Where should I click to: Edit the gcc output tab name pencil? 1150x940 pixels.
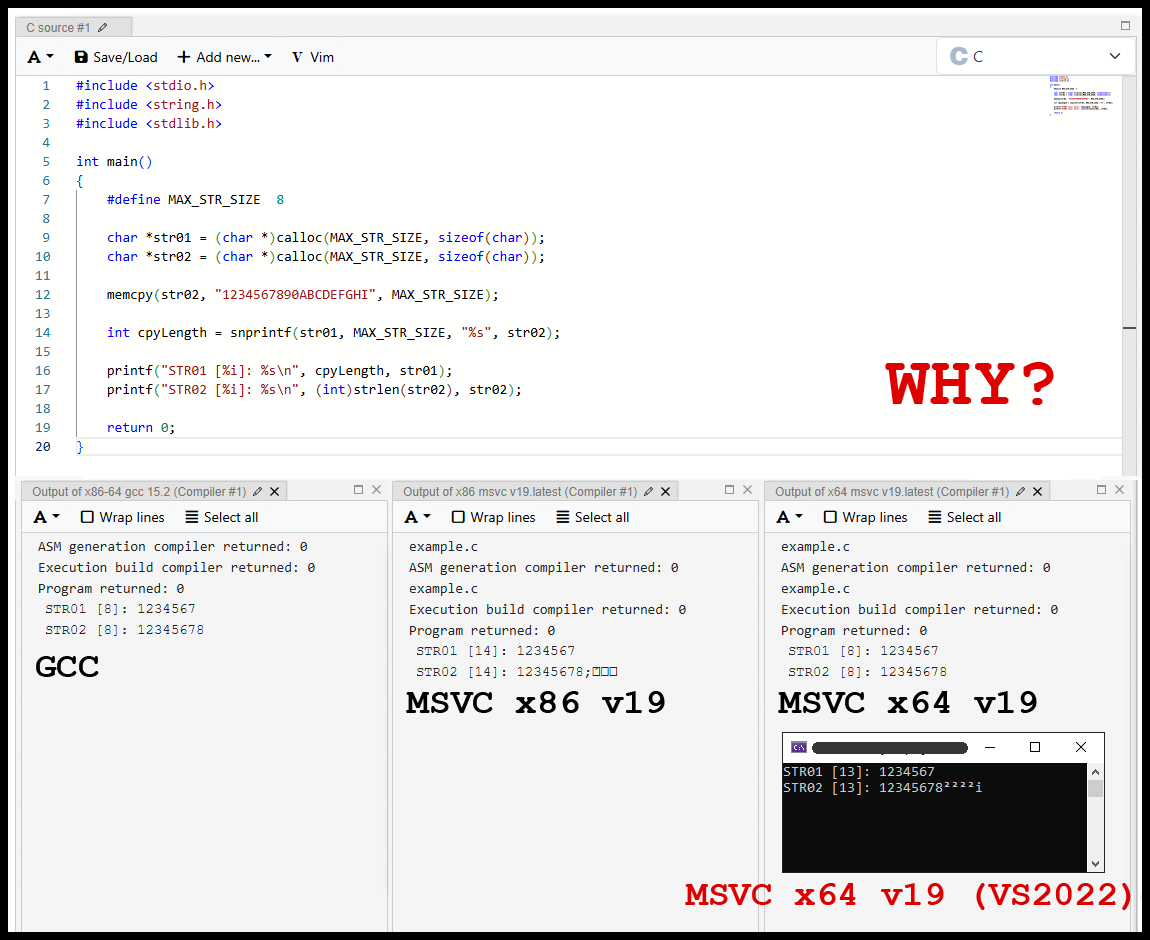coord(257,491)
